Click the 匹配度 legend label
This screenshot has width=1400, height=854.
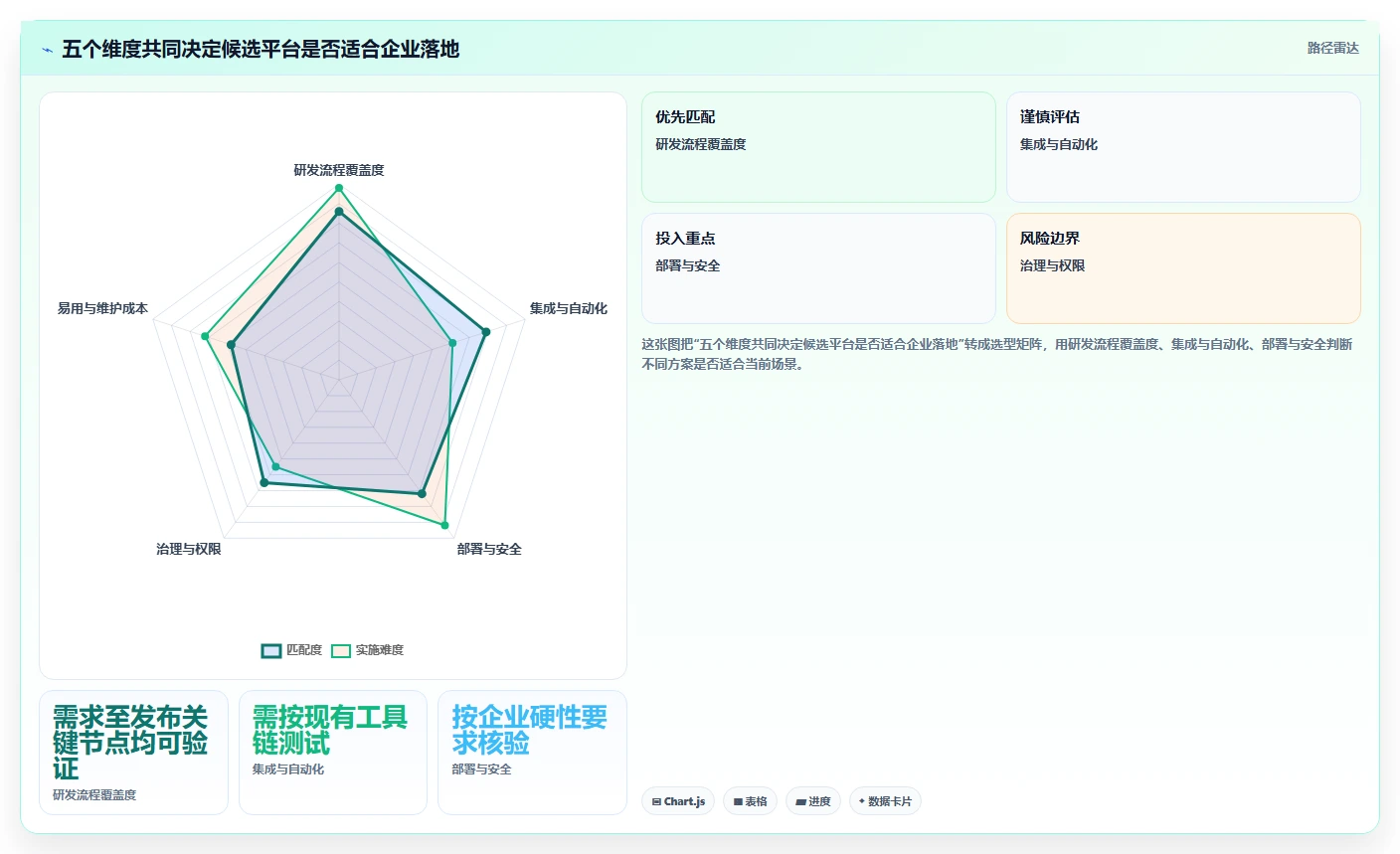pos(304,650)
